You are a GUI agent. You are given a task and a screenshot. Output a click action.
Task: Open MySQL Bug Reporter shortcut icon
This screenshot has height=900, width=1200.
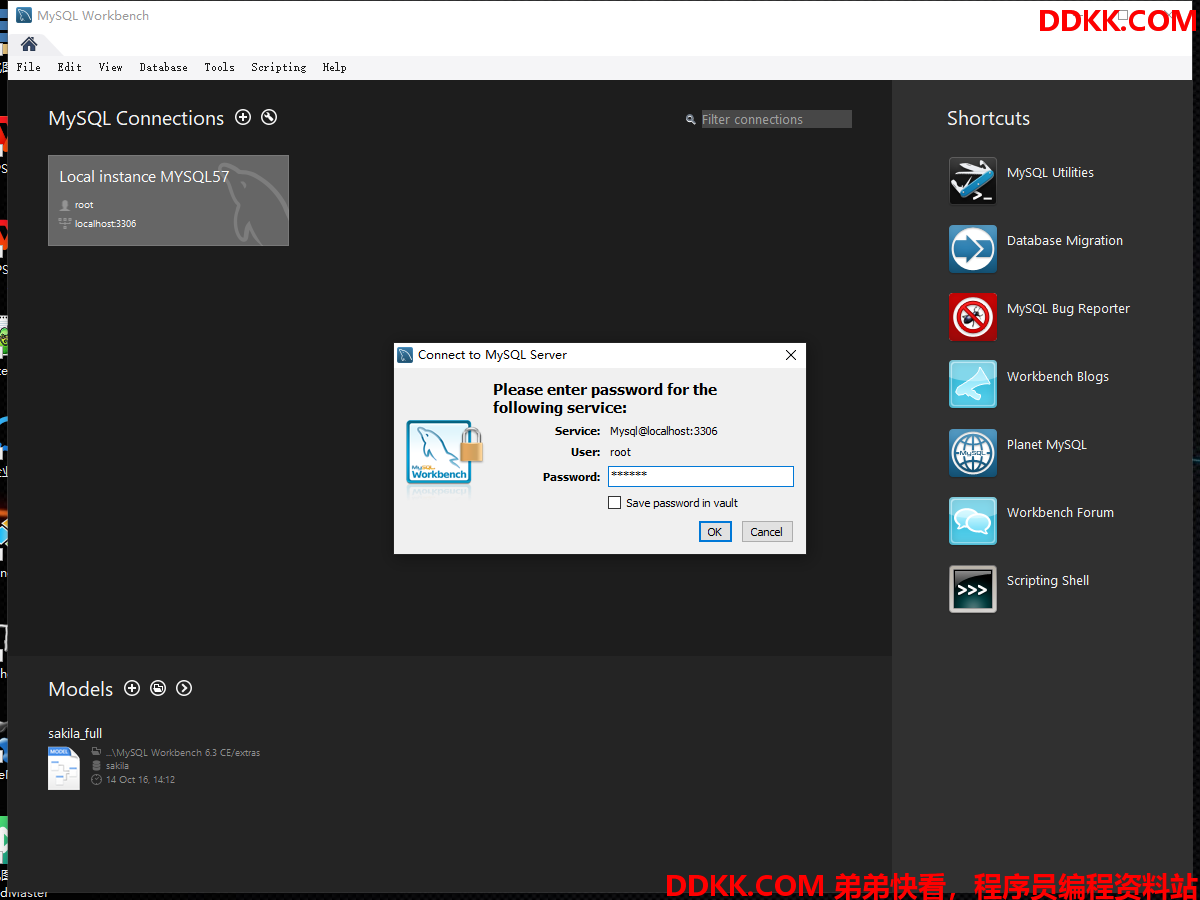(x=973, y=317)
